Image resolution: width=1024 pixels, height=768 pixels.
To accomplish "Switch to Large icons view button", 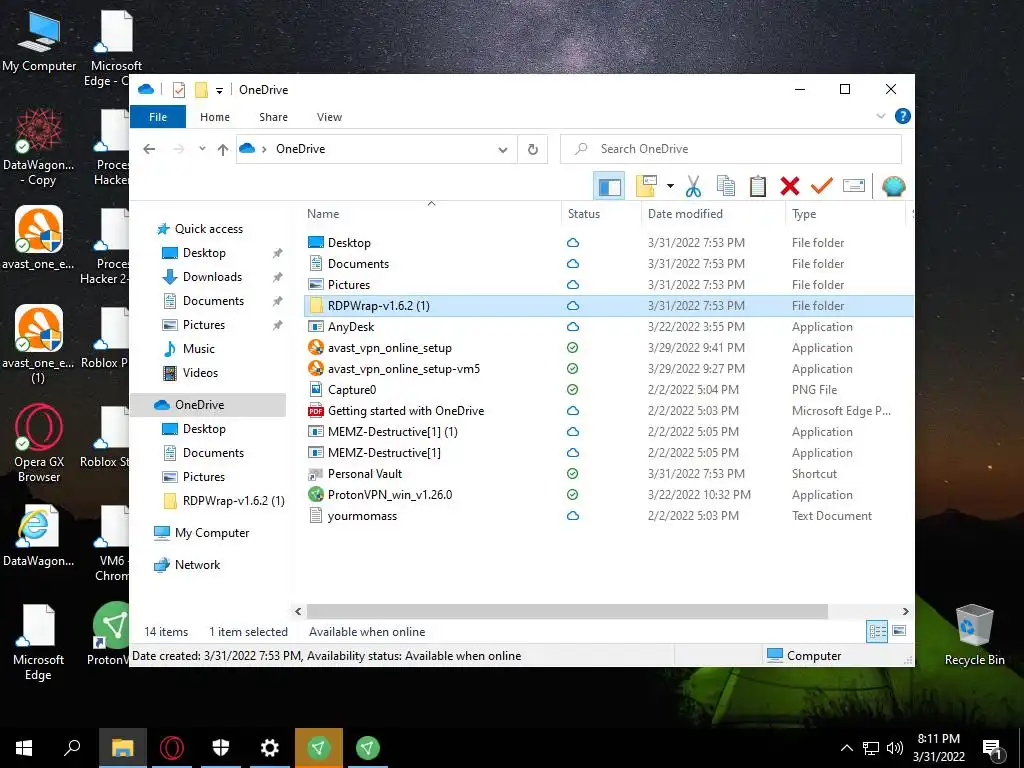I will tap(899, 631).
